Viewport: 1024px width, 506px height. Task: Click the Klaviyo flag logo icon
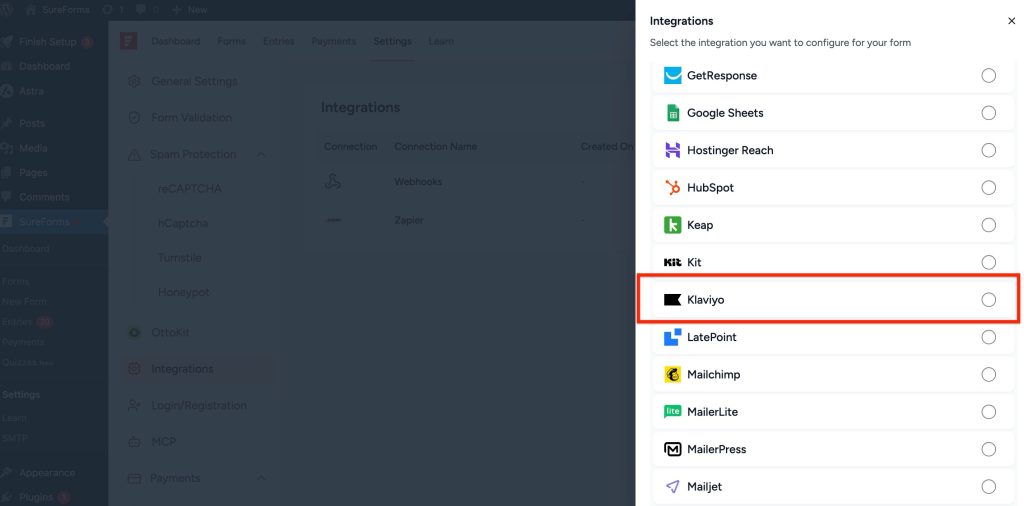click(x=673, y=300)
